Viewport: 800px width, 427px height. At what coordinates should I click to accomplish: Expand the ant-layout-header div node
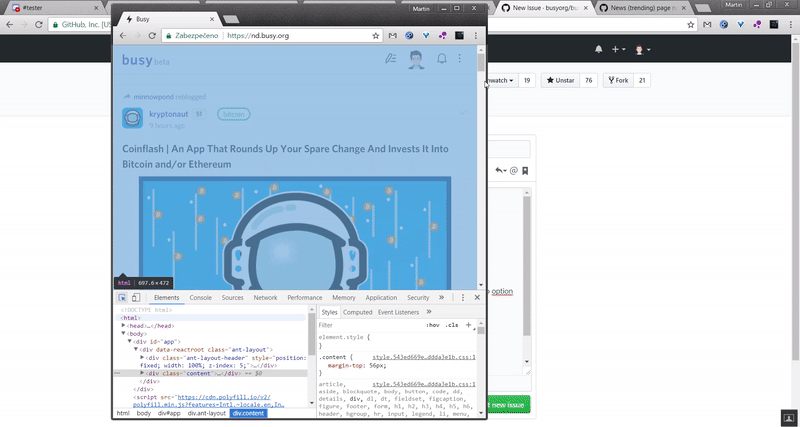click(x=142, y=358)
